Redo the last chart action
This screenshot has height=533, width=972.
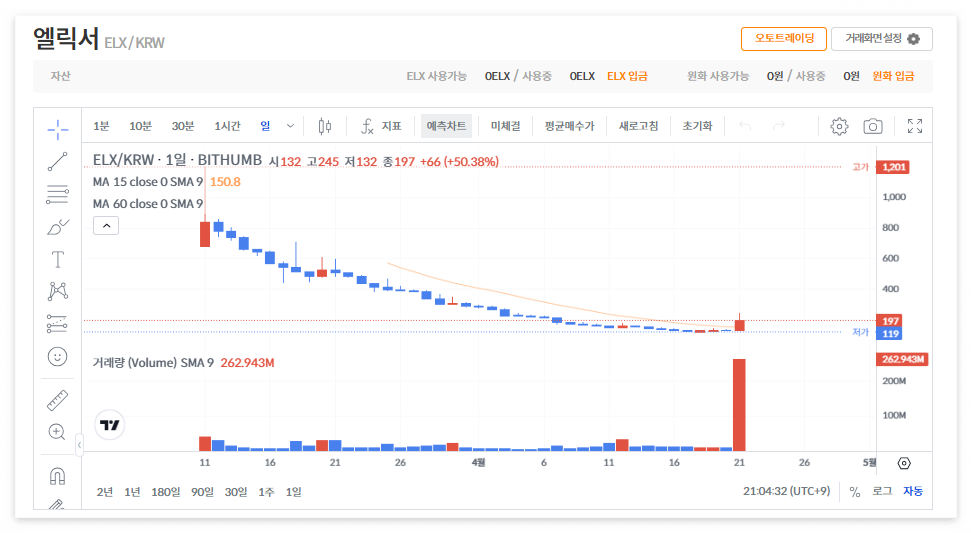coord(779,126)
